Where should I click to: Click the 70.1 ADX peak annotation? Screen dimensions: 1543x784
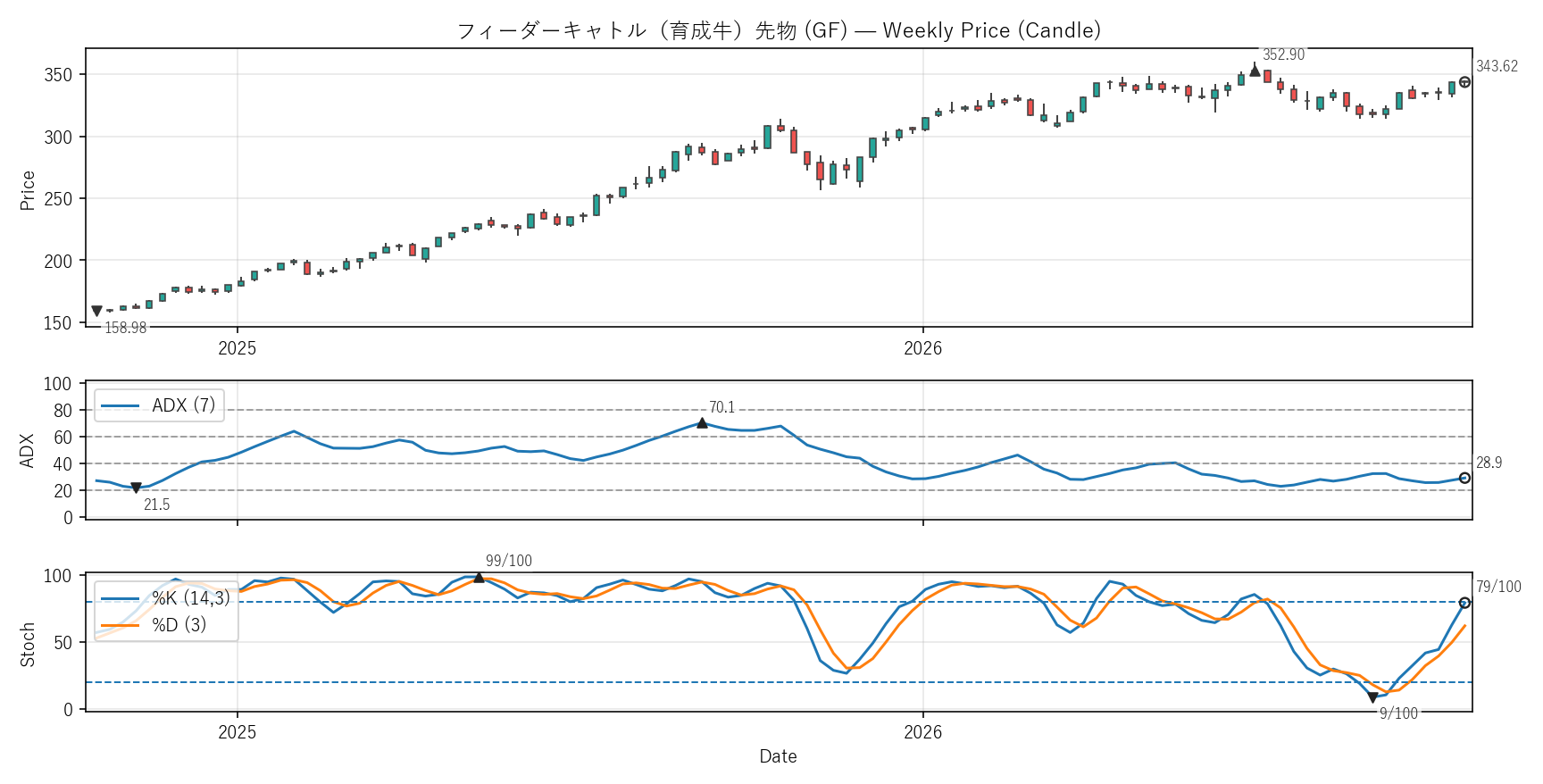pyautogui.click(x=722, y=407)
